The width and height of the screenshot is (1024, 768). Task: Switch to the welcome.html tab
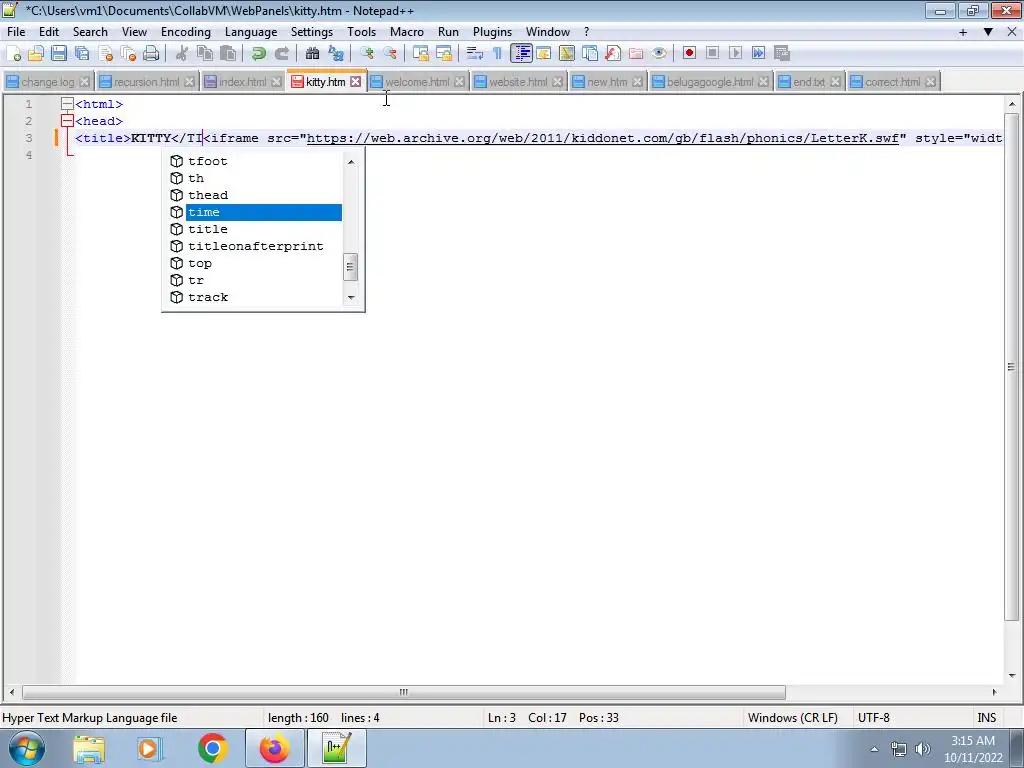[x=417, y=82]
